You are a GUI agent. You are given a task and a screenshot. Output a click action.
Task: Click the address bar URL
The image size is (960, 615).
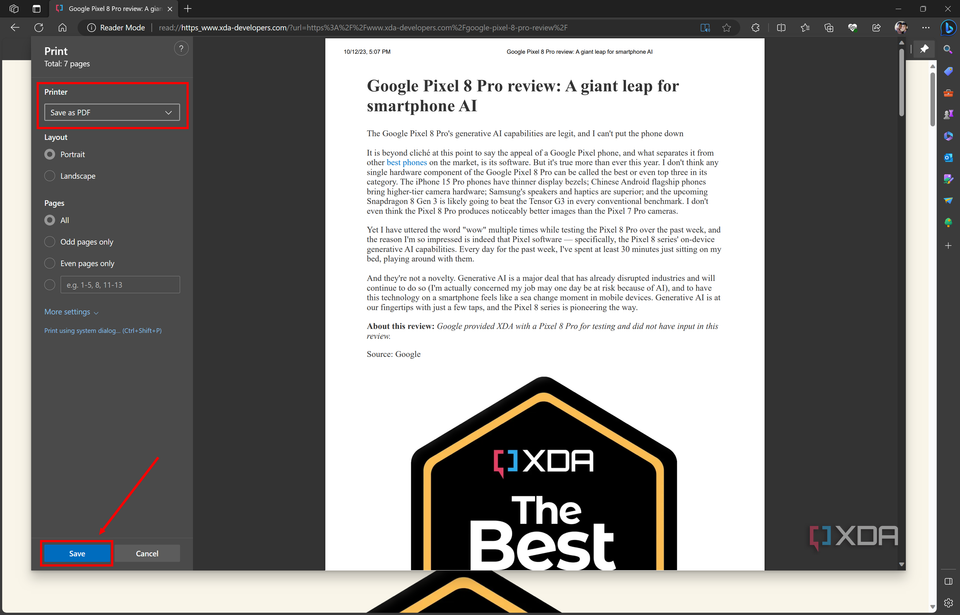(x=362, y=28)
